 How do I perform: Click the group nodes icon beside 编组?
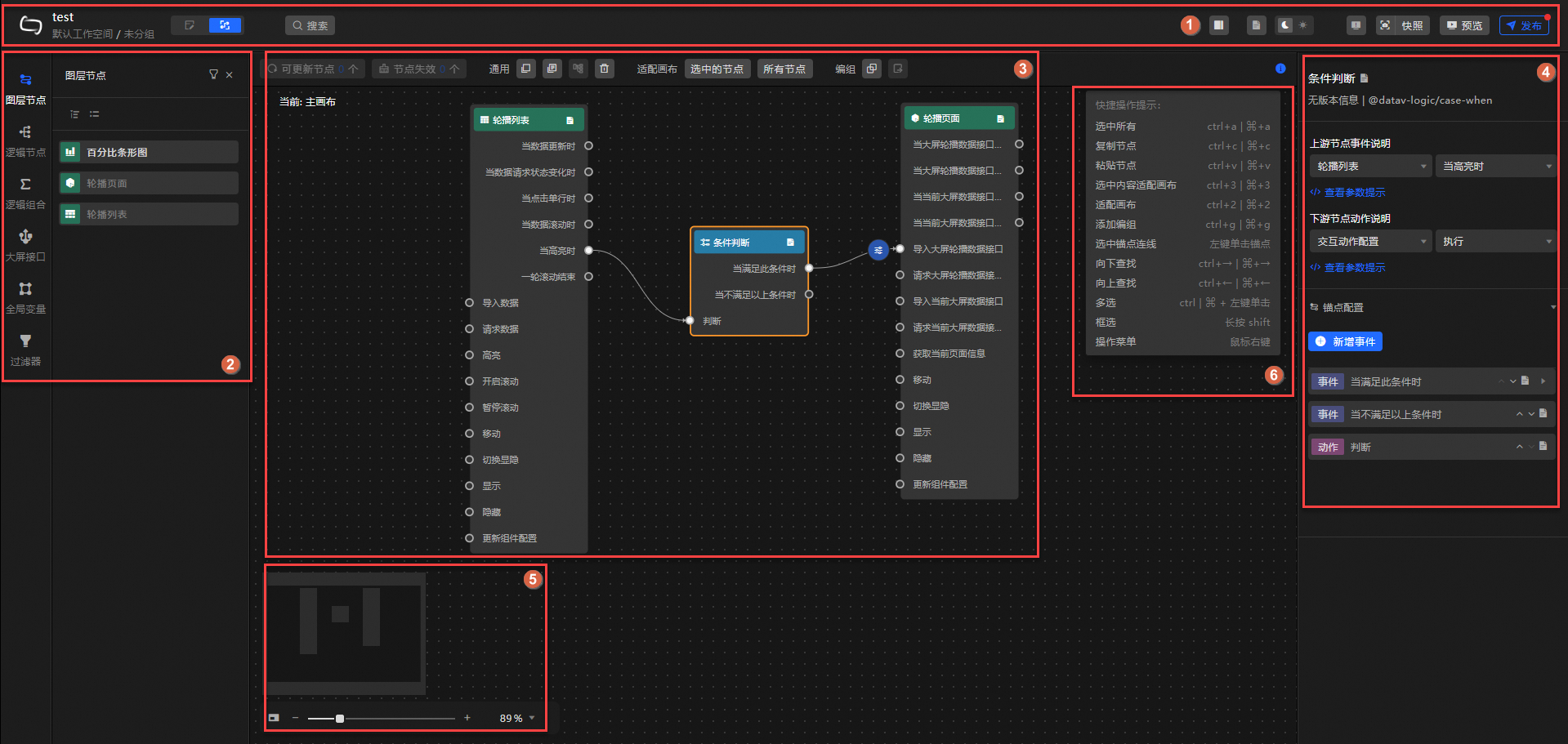pos(872,69)
